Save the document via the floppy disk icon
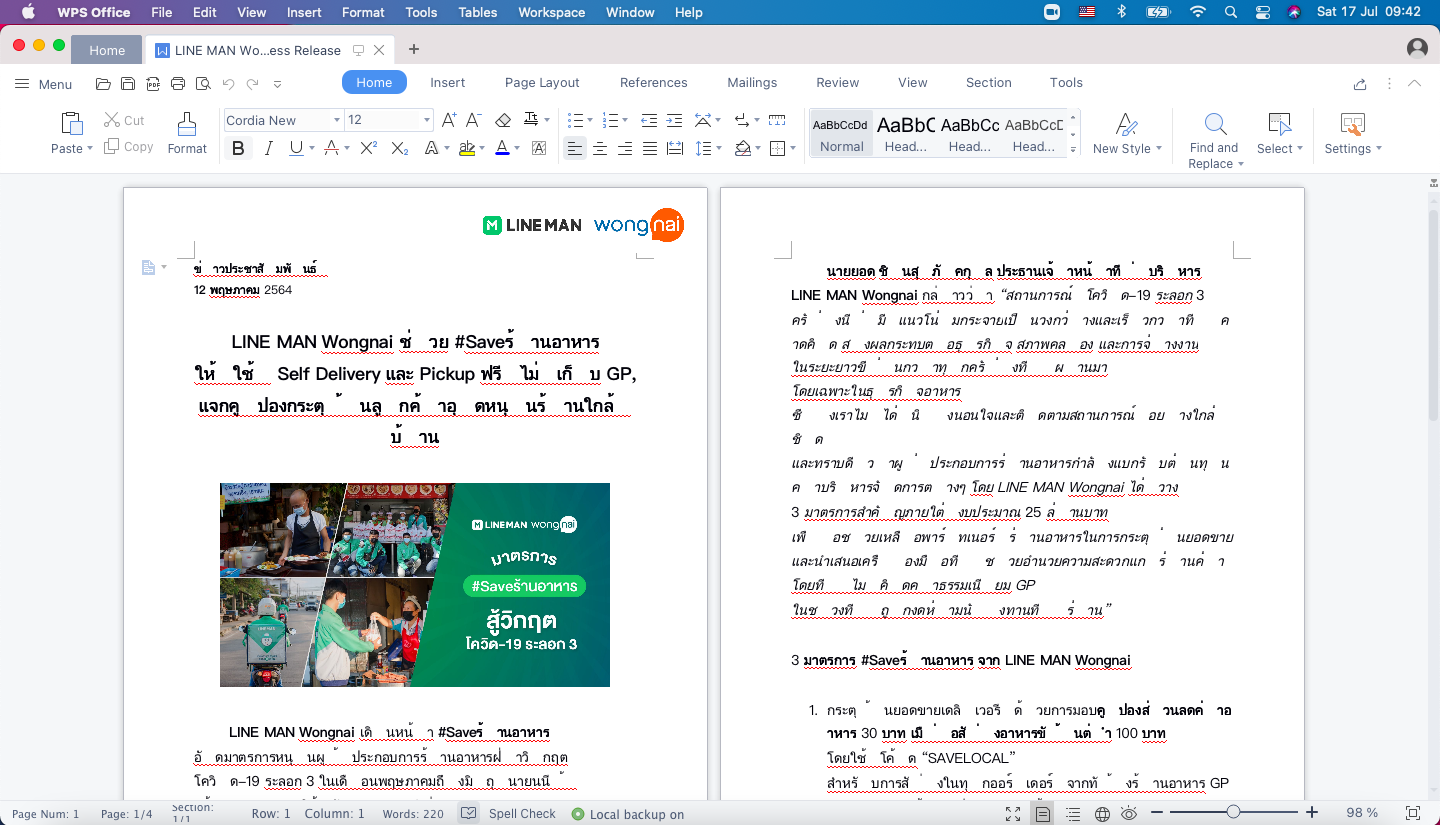The width and height of the screenshot is (1440, 825). click(x=128, y=84)
